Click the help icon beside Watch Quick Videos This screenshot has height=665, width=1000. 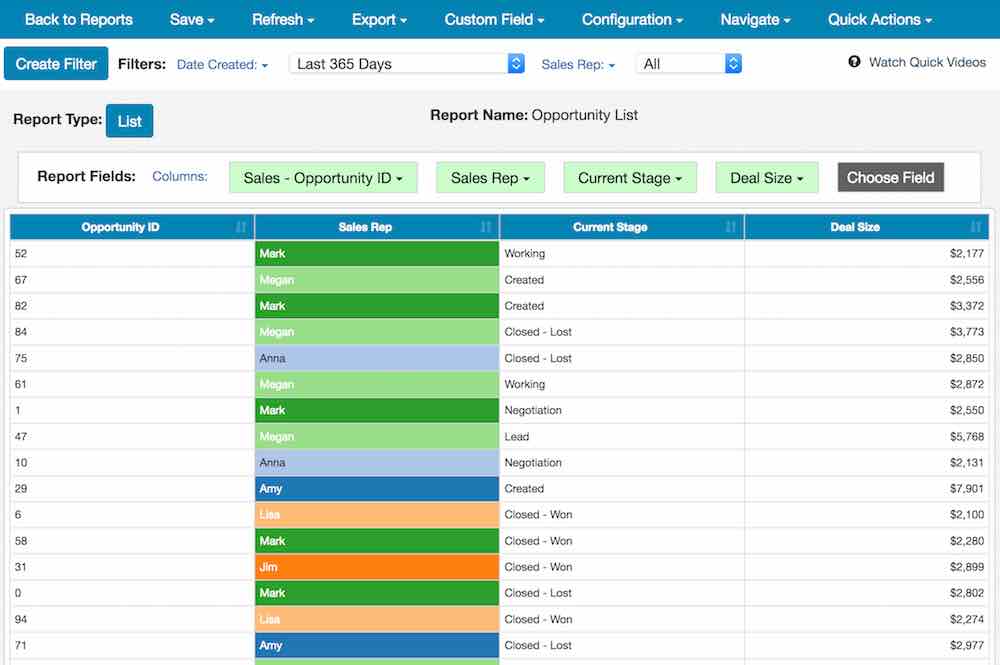pos(854,61)
